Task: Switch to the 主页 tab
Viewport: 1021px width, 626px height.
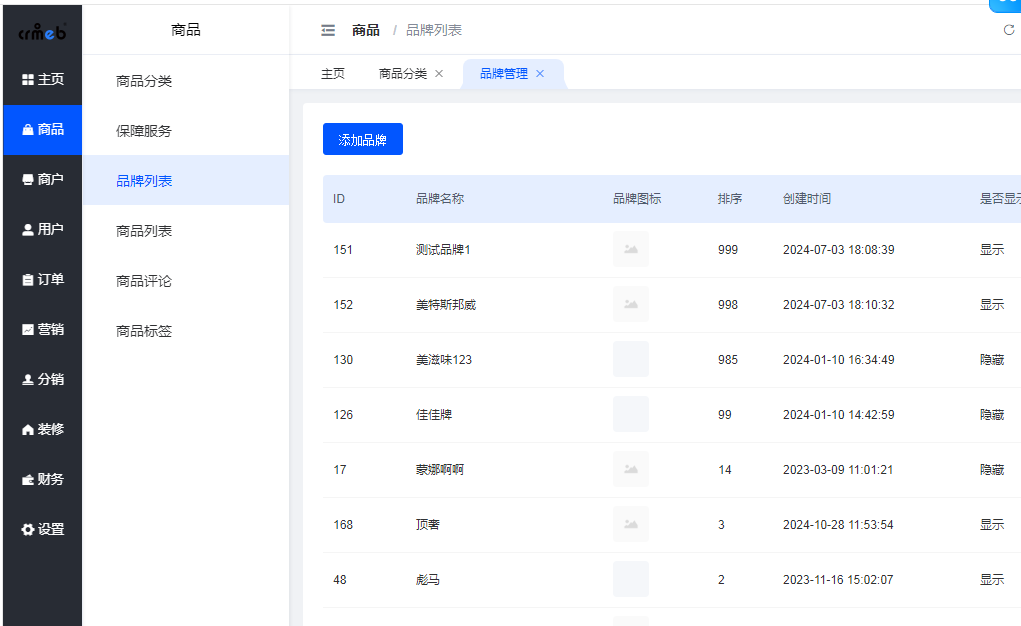Action: [x=333, y=74]
